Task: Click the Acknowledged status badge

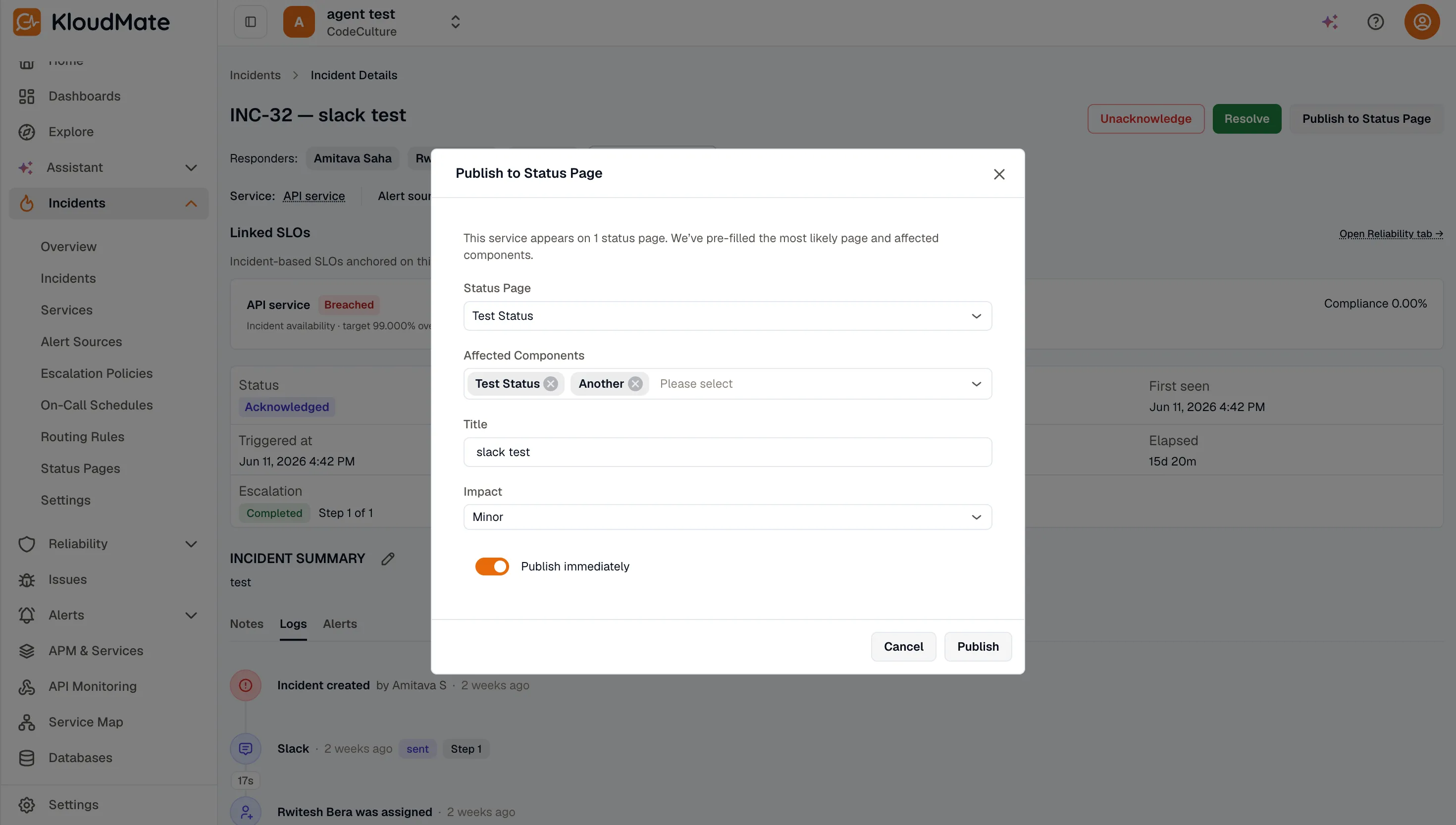Action: 287,408
